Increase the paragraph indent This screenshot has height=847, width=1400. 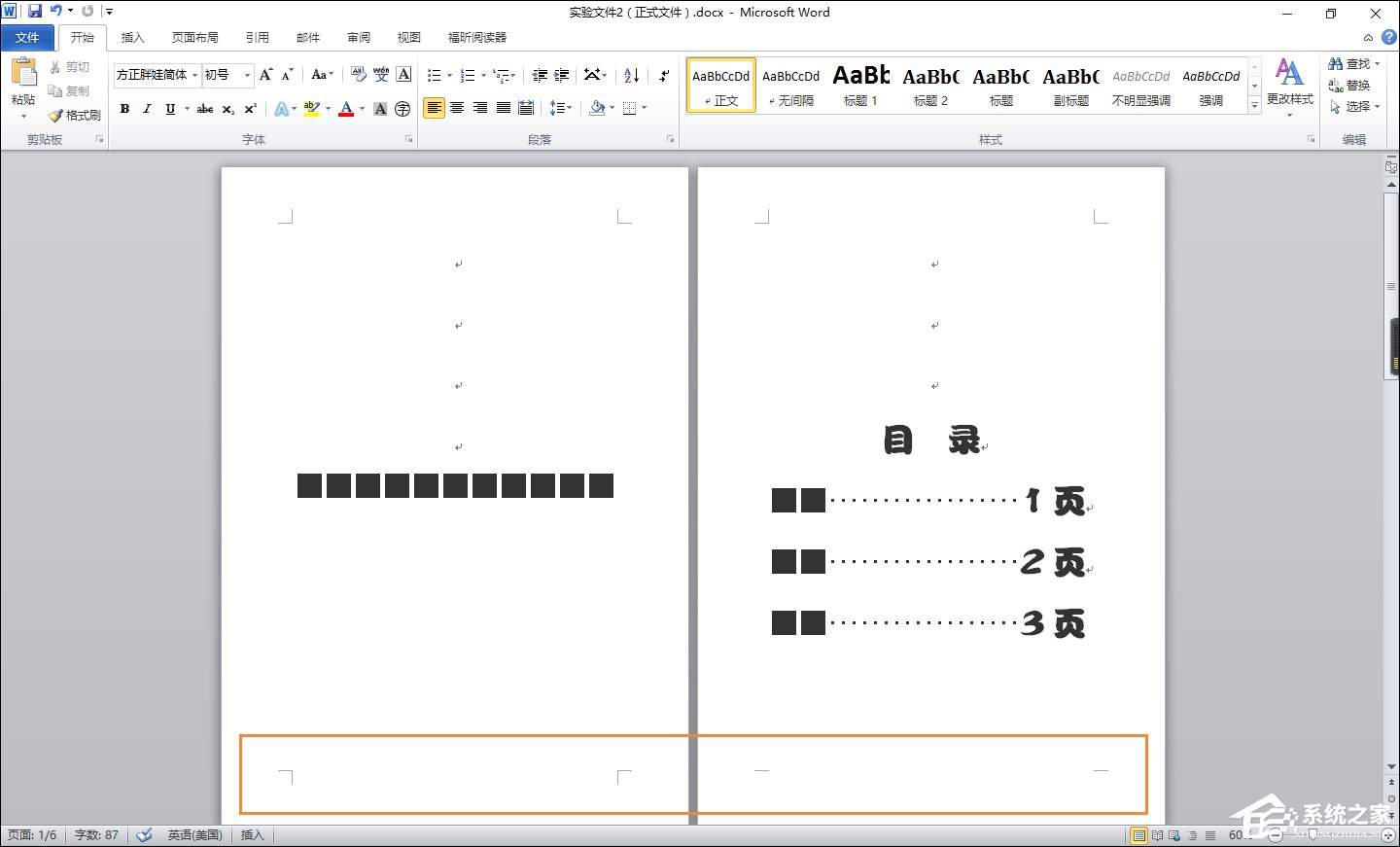point(562,75)
